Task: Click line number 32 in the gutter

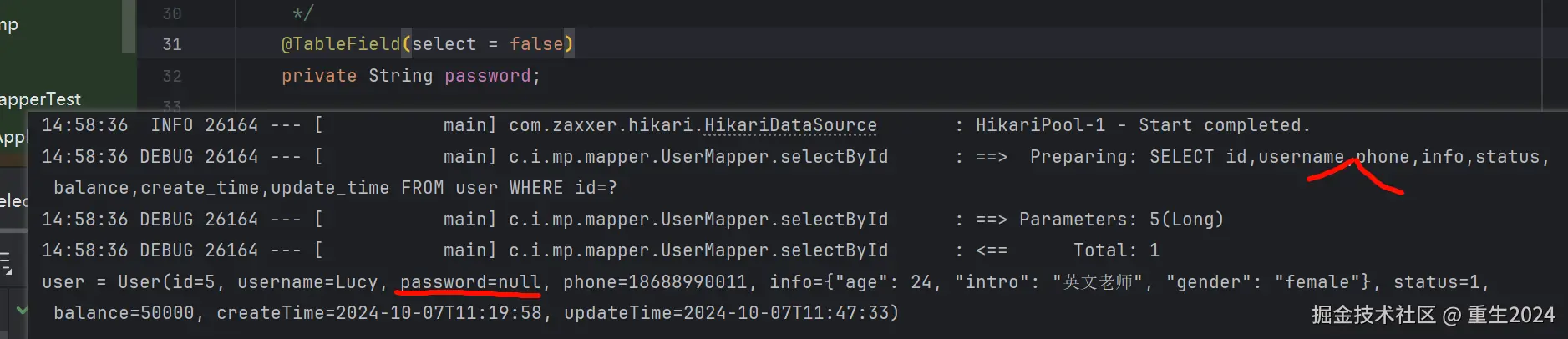Action: click(x=172, y=76)
